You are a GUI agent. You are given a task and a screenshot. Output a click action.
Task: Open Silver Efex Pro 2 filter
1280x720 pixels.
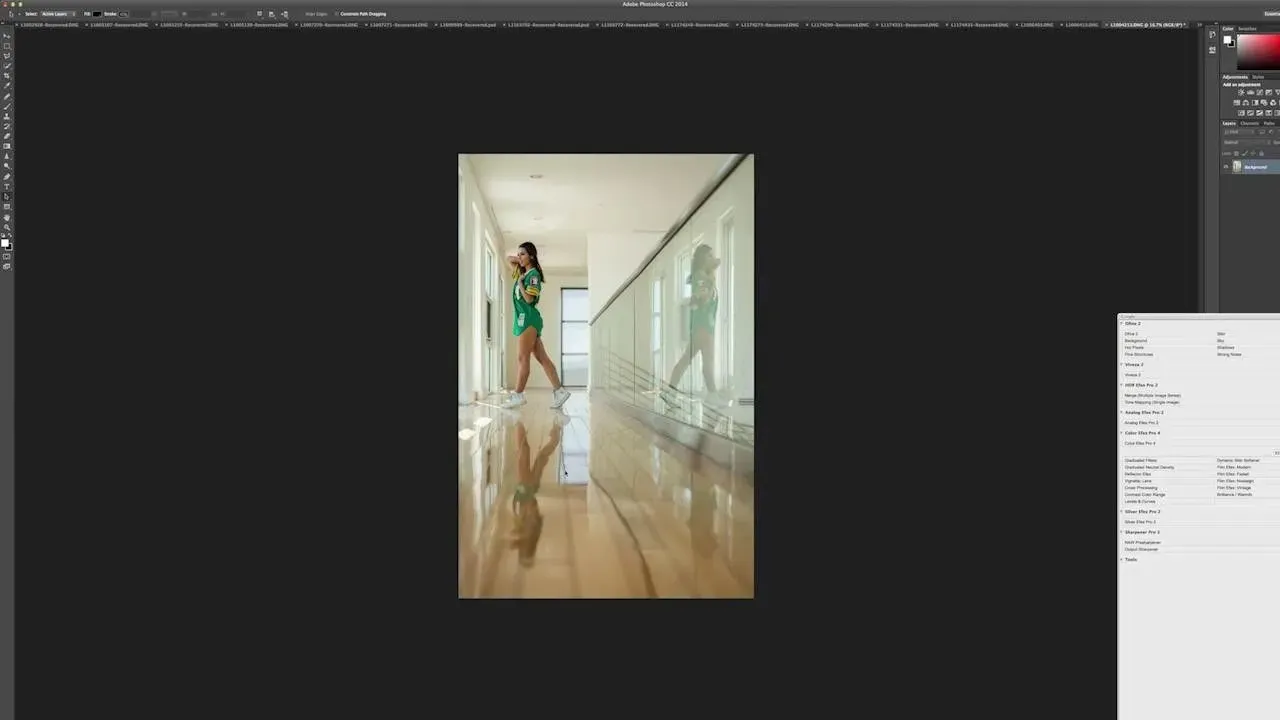pos(1140,522)
